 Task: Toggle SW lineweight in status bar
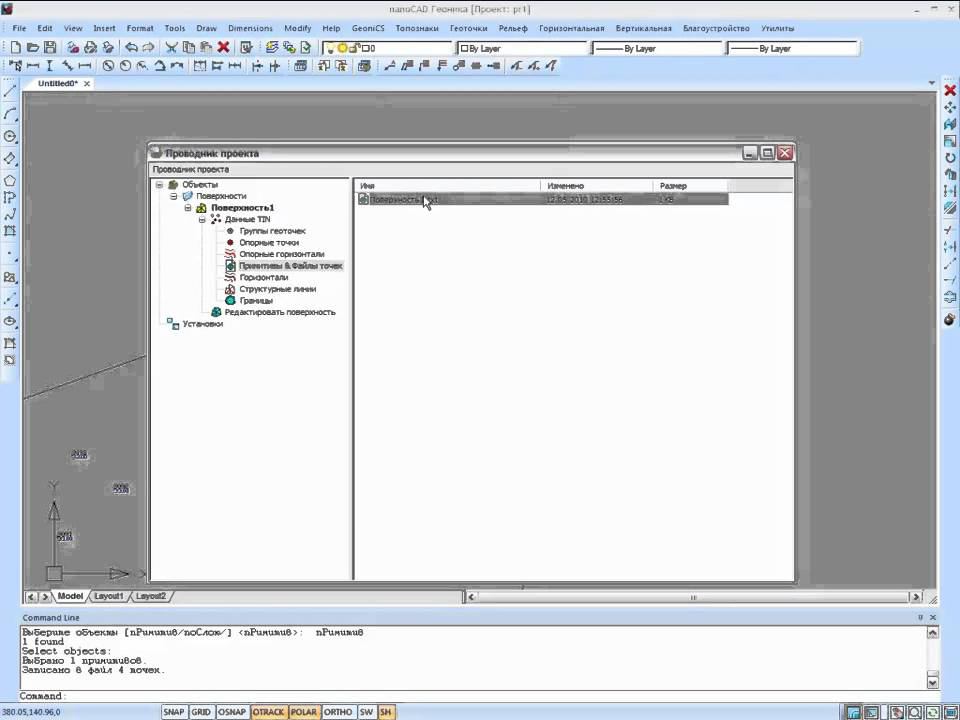tap(366, 712)
